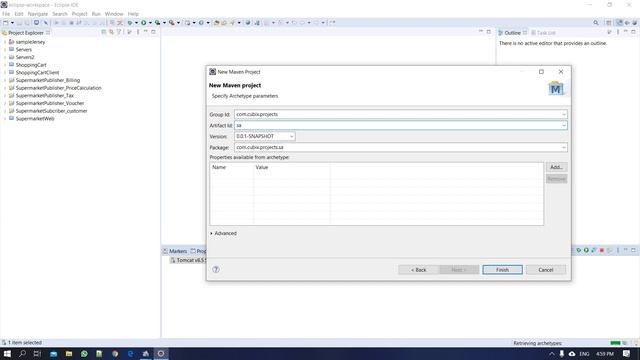This screenshot has width=640, height=360.
Task: Click the Value column header in properties table
Action: pyautogui.click(x=291, y=167)
